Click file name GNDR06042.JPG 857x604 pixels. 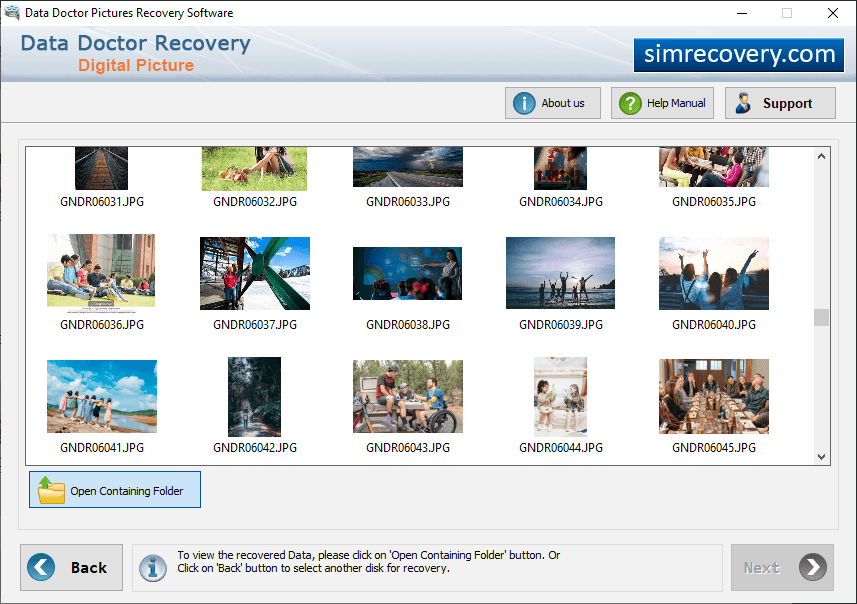(x=255, y=448)
